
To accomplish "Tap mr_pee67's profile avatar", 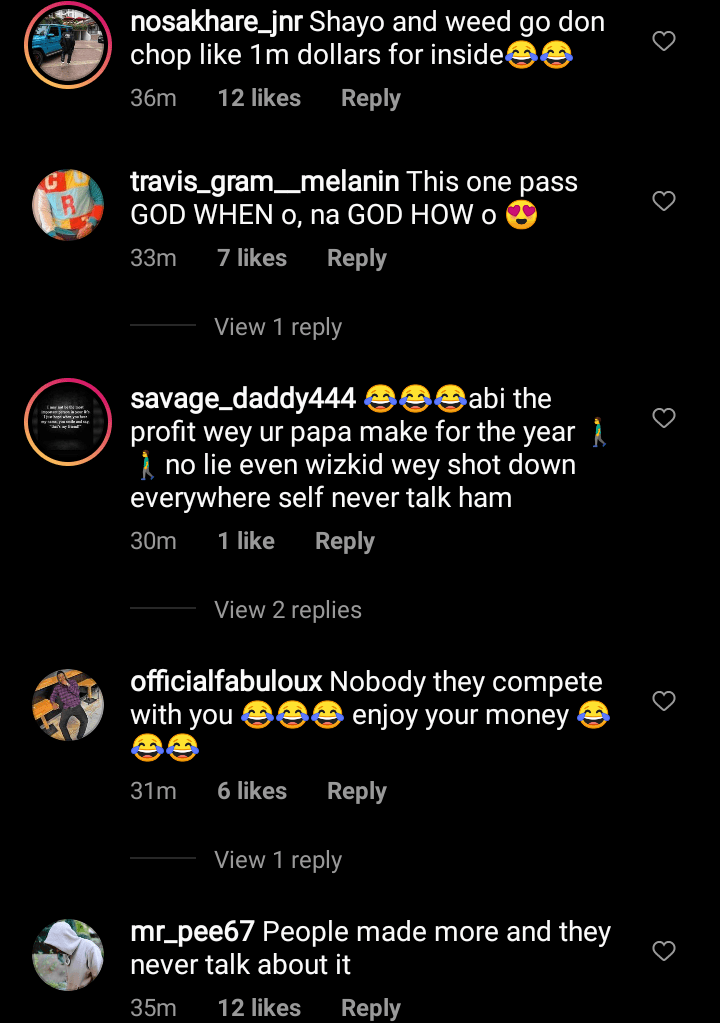I will pyautogui.click(x=68, y=955).
